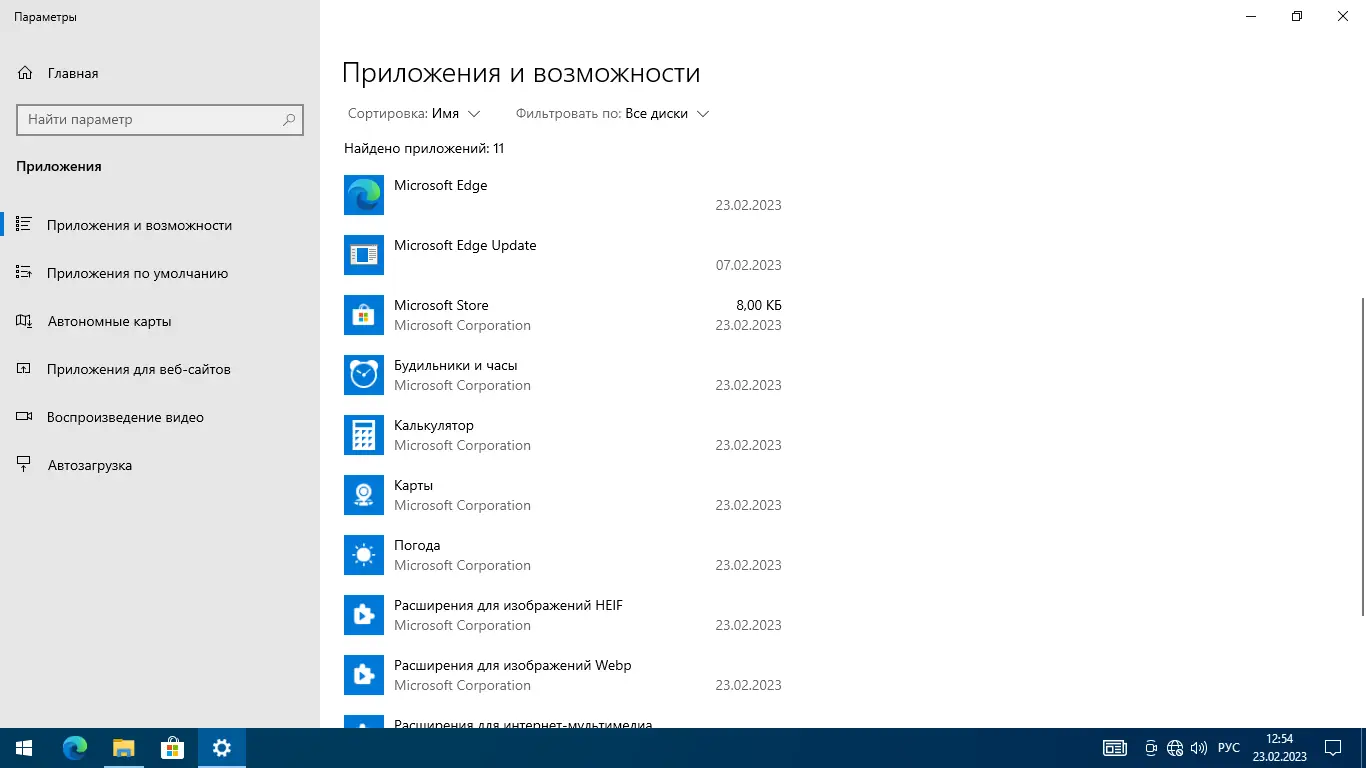The height and width of the screenshot is (768, 1366).
Task: Open Автономные карты section
Action: point(160,321)
